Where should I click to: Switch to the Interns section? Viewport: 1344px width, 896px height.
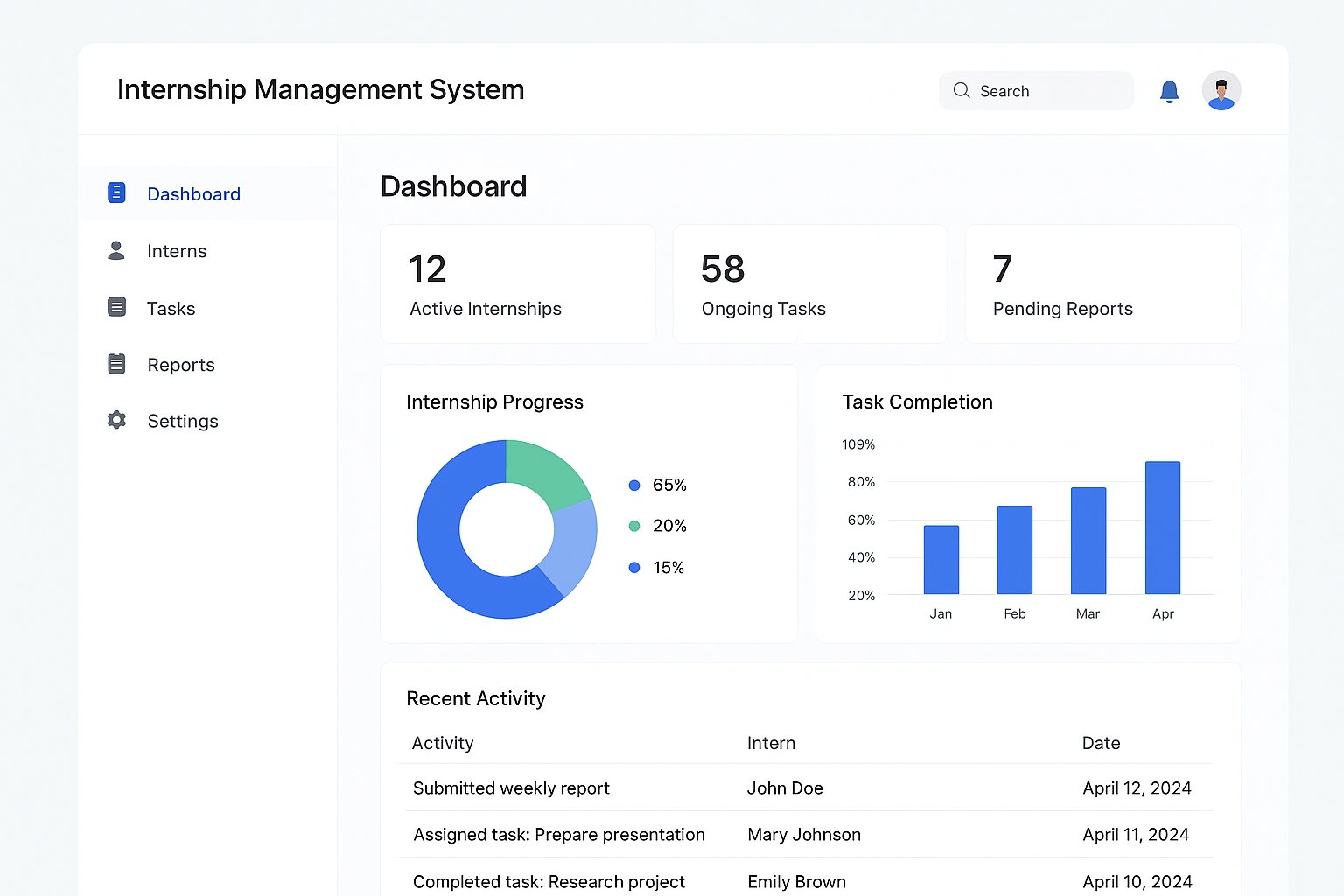pyautogui.click(x=177, y=250)
